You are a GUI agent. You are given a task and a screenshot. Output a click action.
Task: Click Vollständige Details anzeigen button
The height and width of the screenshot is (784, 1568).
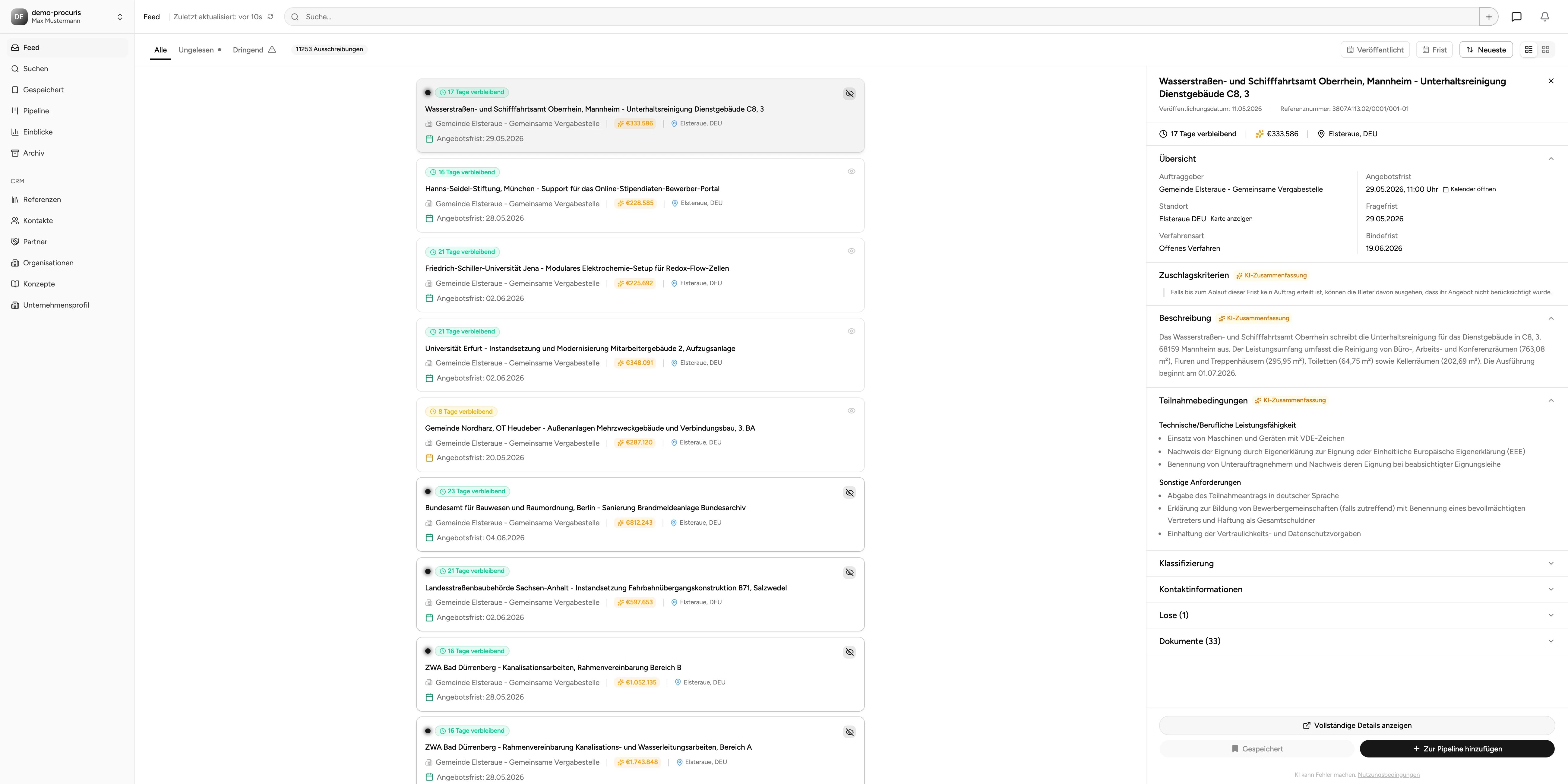[x=1356, y=726]
